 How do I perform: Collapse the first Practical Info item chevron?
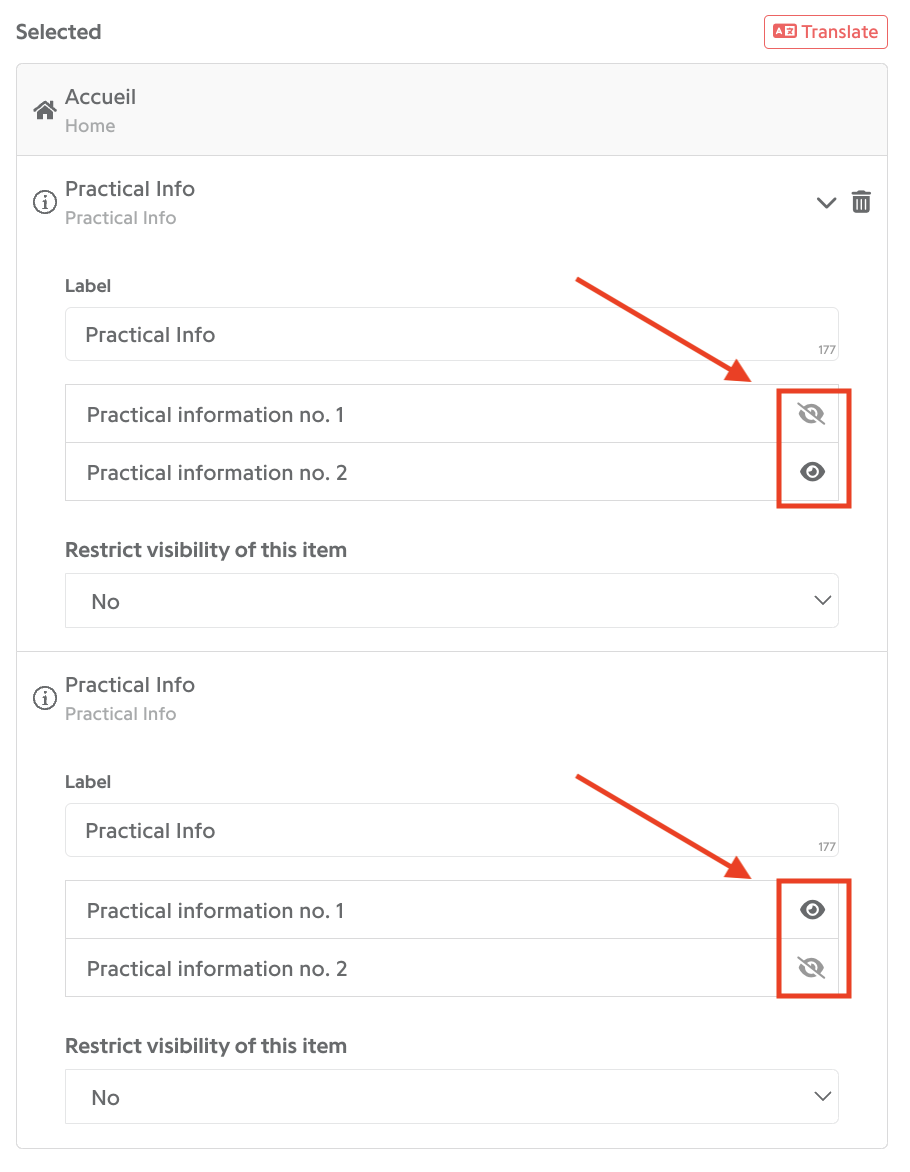(x=826, y=203)
